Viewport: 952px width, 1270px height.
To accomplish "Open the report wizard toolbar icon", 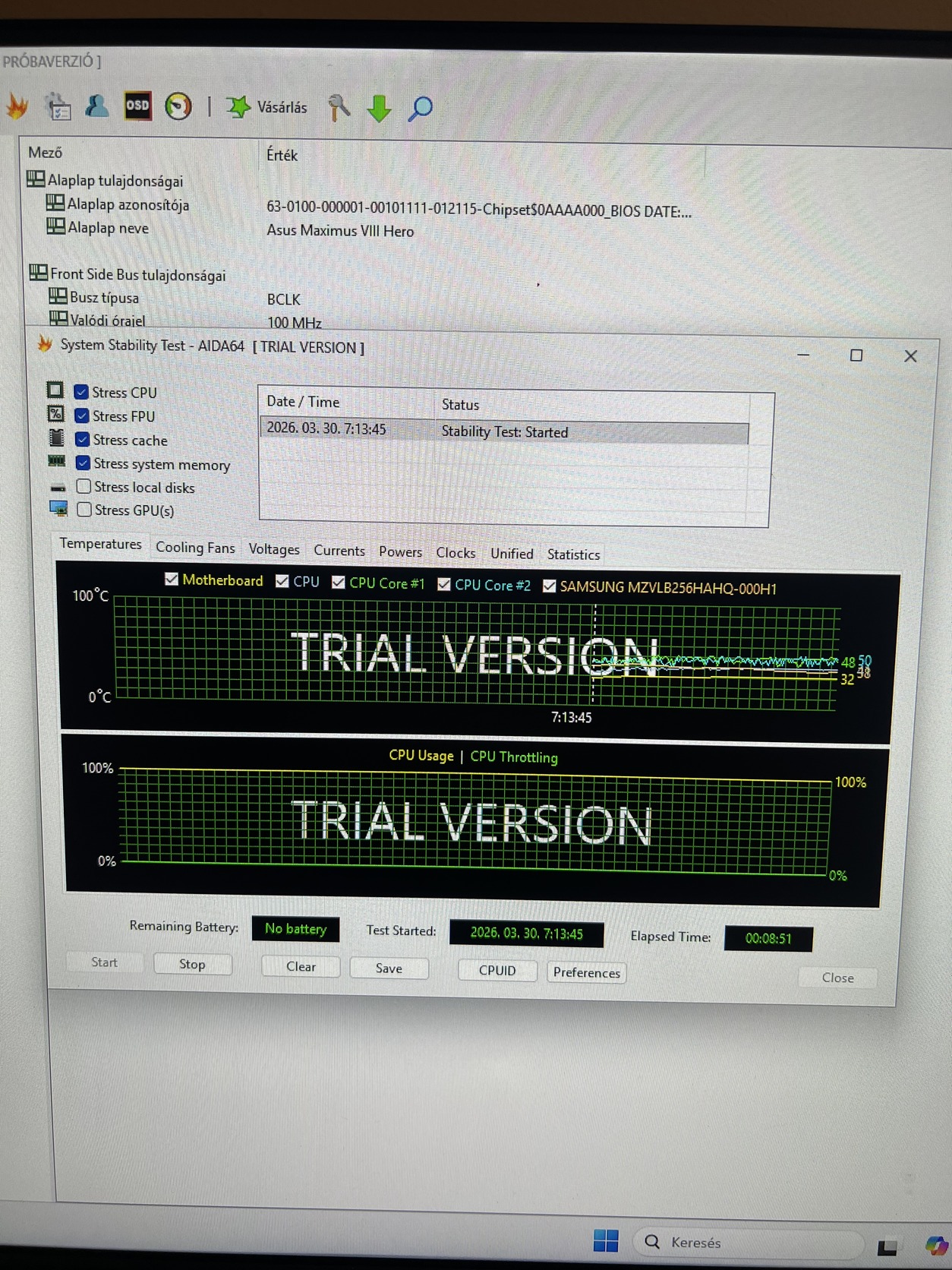I will 58,106.
